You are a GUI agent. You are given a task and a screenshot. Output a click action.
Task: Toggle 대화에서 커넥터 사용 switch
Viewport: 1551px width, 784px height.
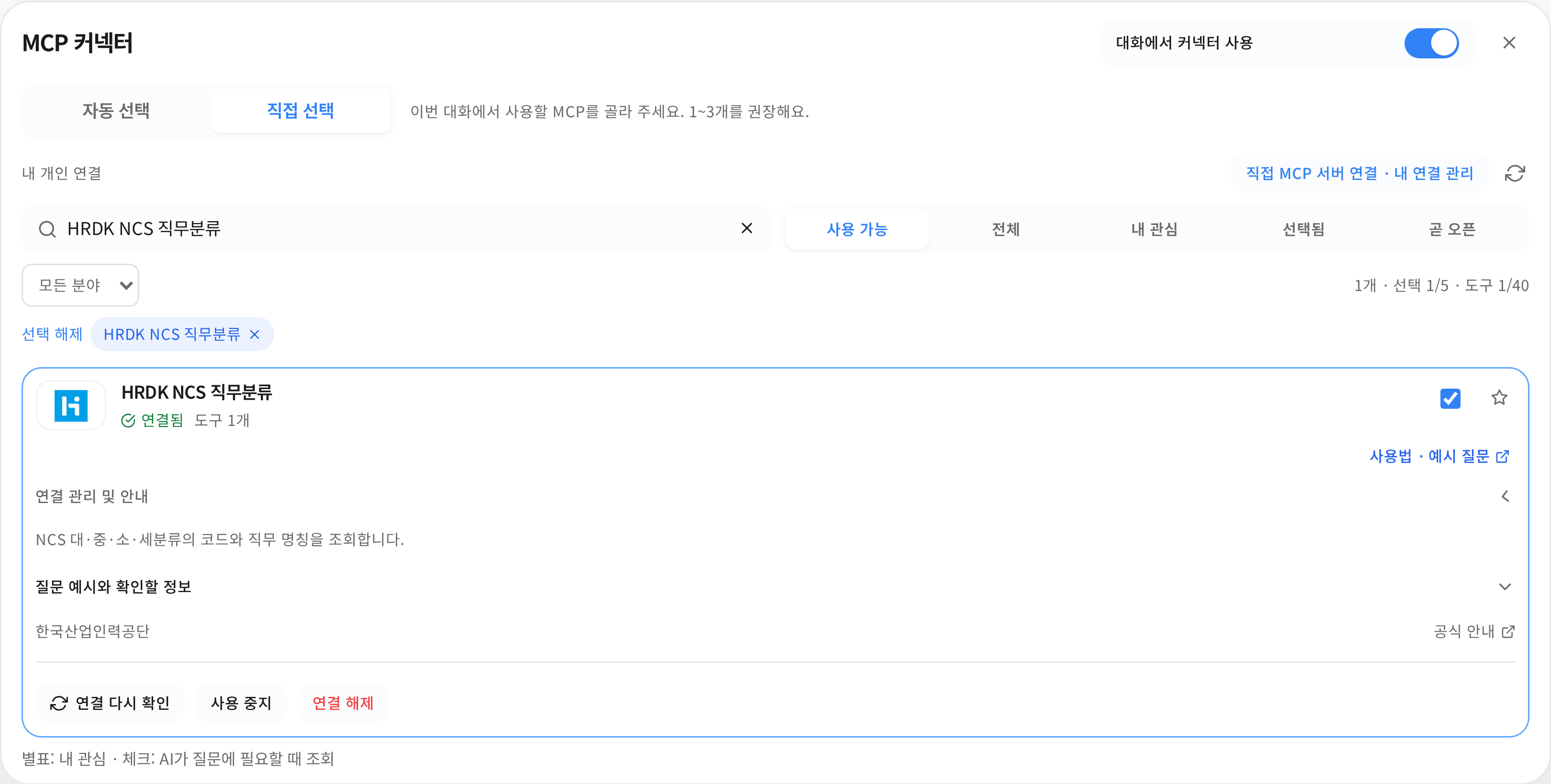pyautogui.click(x=1431, y=44)
